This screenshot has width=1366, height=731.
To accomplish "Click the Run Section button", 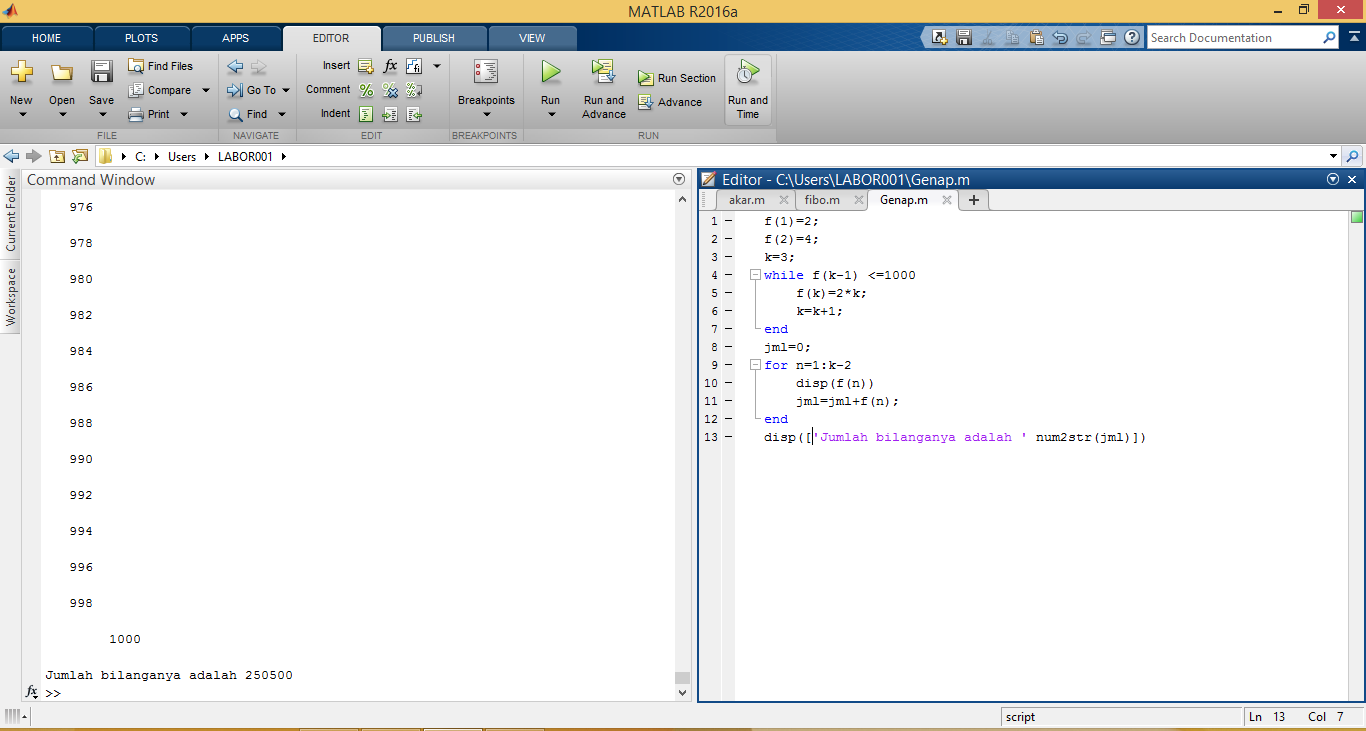I will pyautogui.click(x=677, y=78).
